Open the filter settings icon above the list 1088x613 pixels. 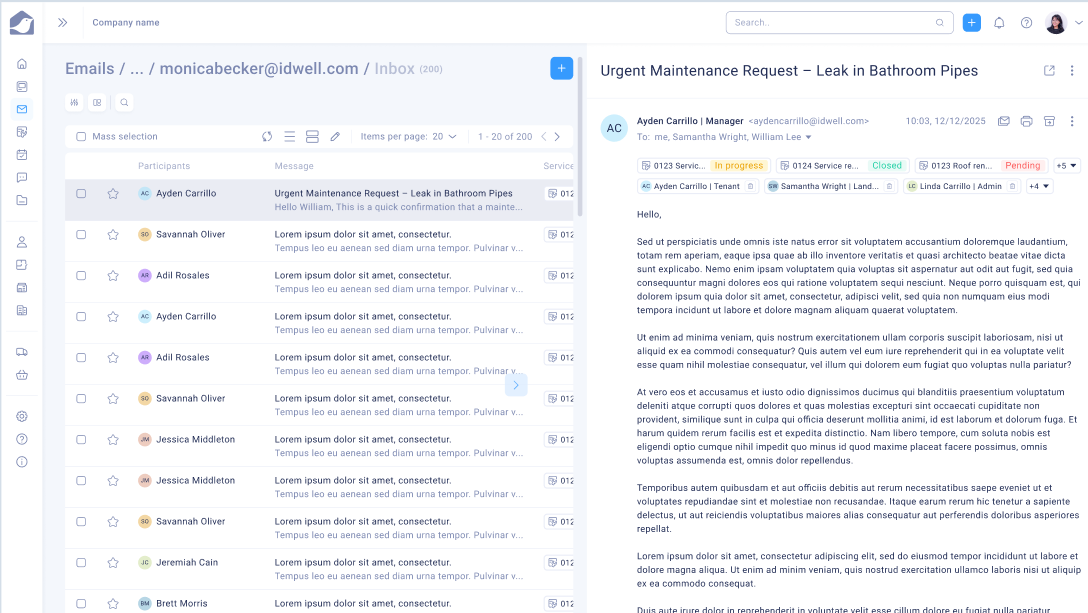(x=75, y=102)
